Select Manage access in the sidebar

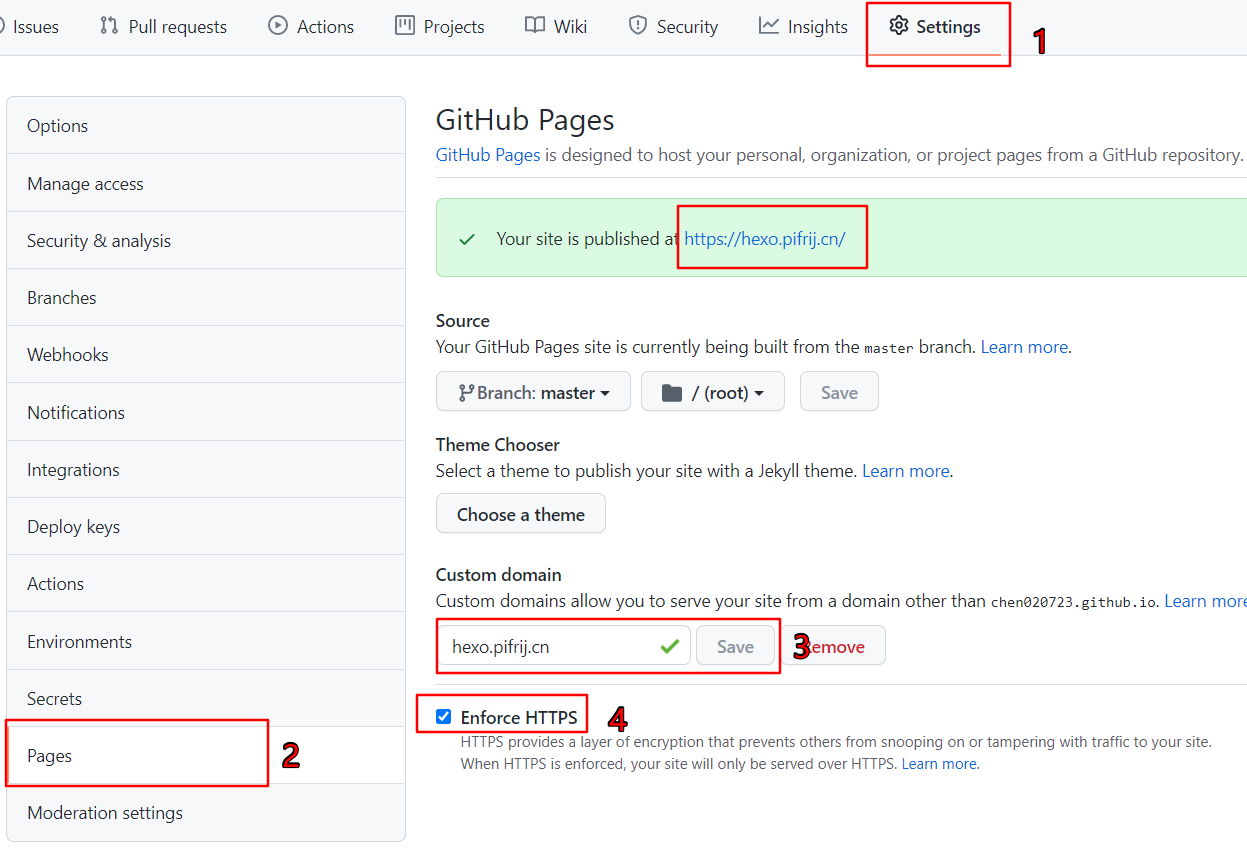tap(206, 183)
